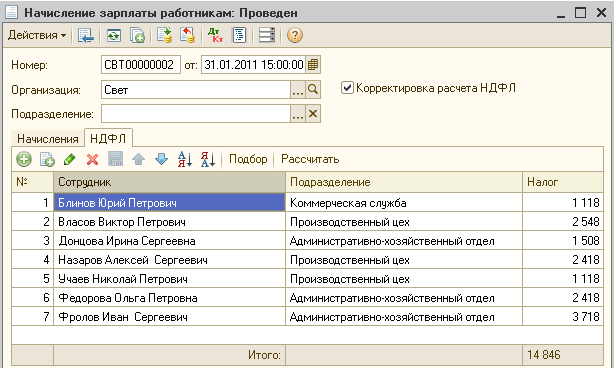Click the refresh document toolbar icon
The image size is (614, 368).
114,35
